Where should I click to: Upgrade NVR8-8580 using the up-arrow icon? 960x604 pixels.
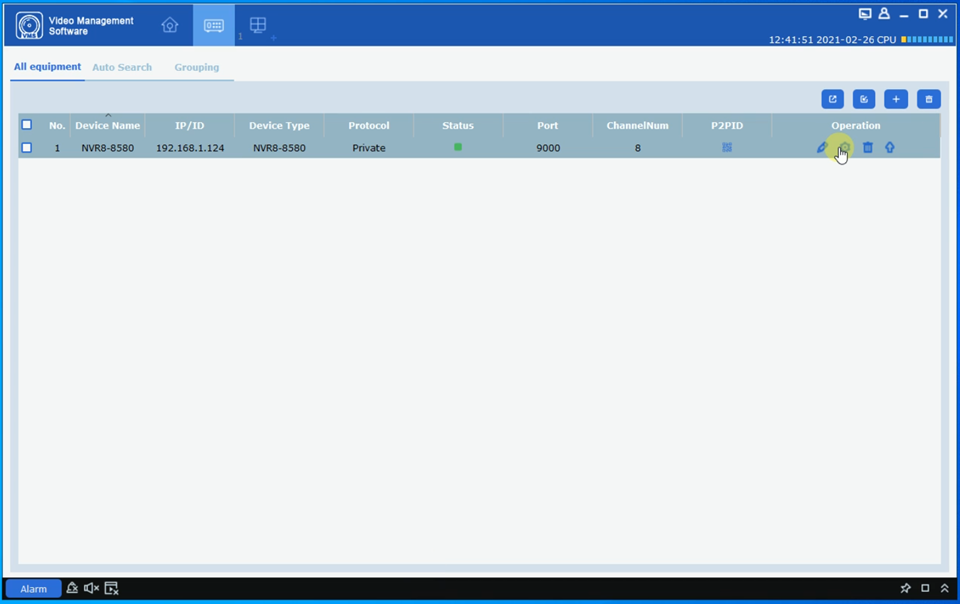889,147
